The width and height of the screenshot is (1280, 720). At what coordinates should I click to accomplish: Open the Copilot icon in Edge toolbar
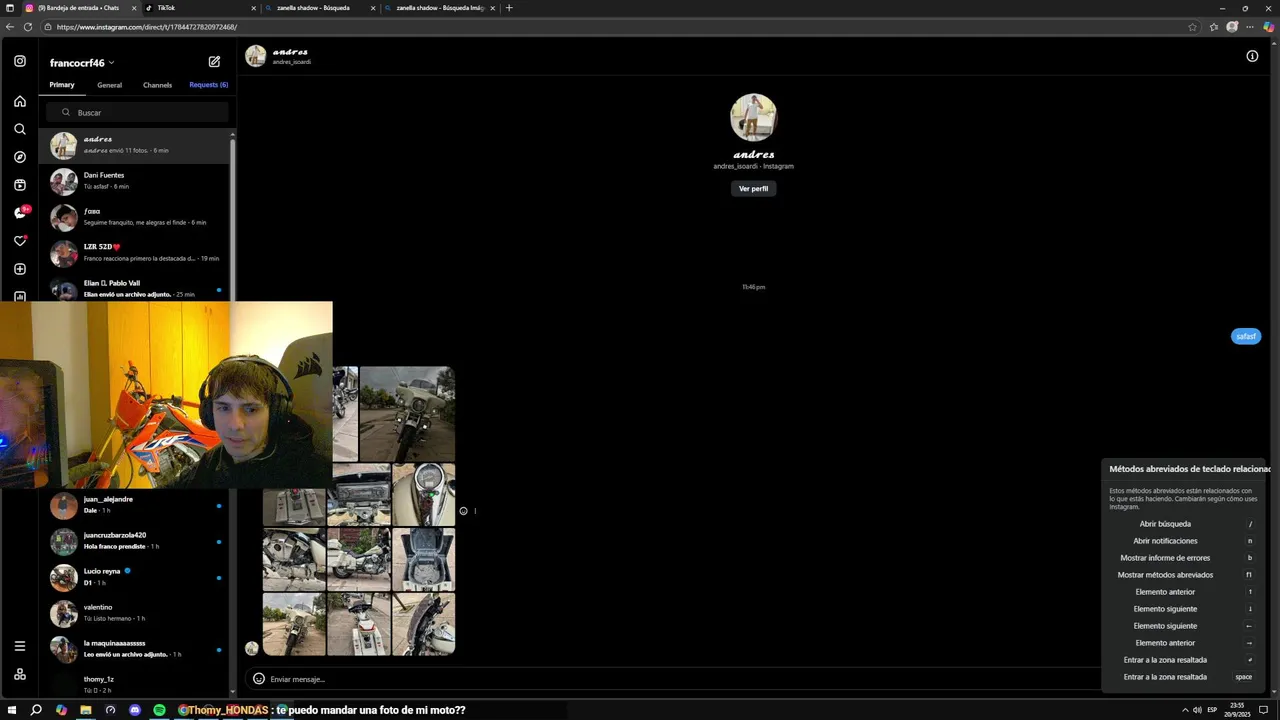pos(1268,27)
